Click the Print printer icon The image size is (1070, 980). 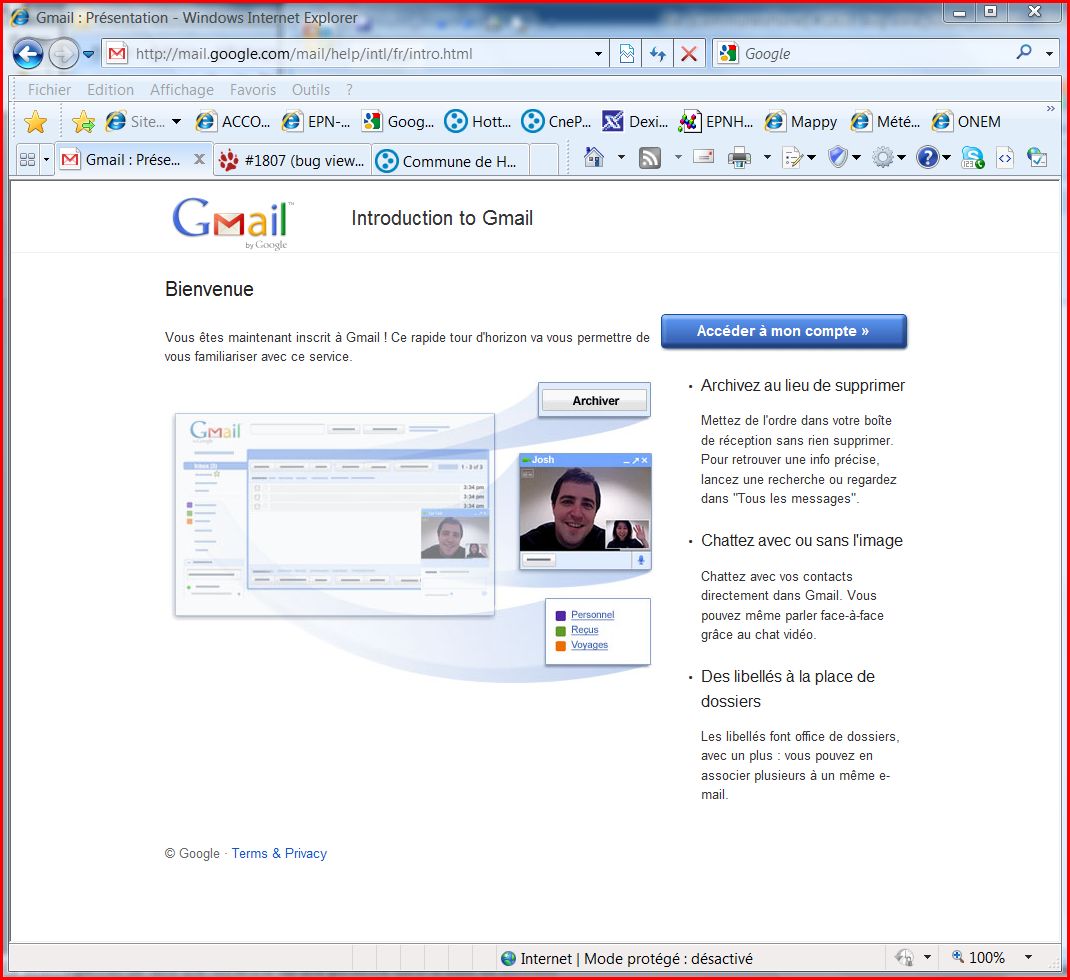click(x=739, y=158)
